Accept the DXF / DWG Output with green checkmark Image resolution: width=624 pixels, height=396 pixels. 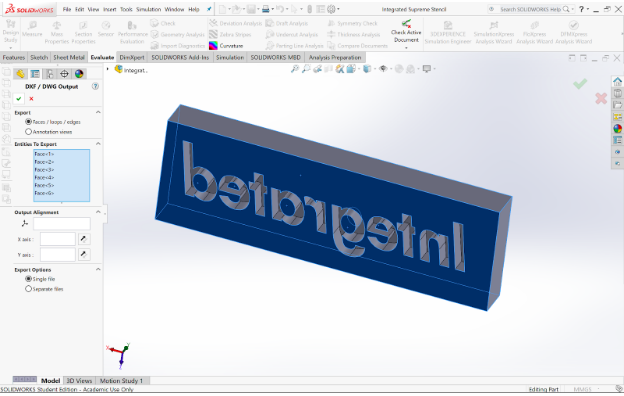point(19,99)
